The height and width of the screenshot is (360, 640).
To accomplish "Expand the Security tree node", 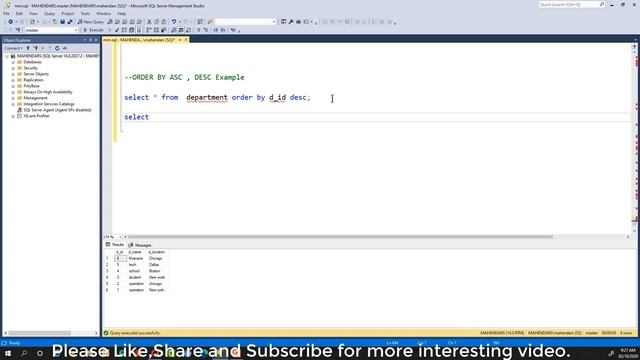I will tap(13, 68).
